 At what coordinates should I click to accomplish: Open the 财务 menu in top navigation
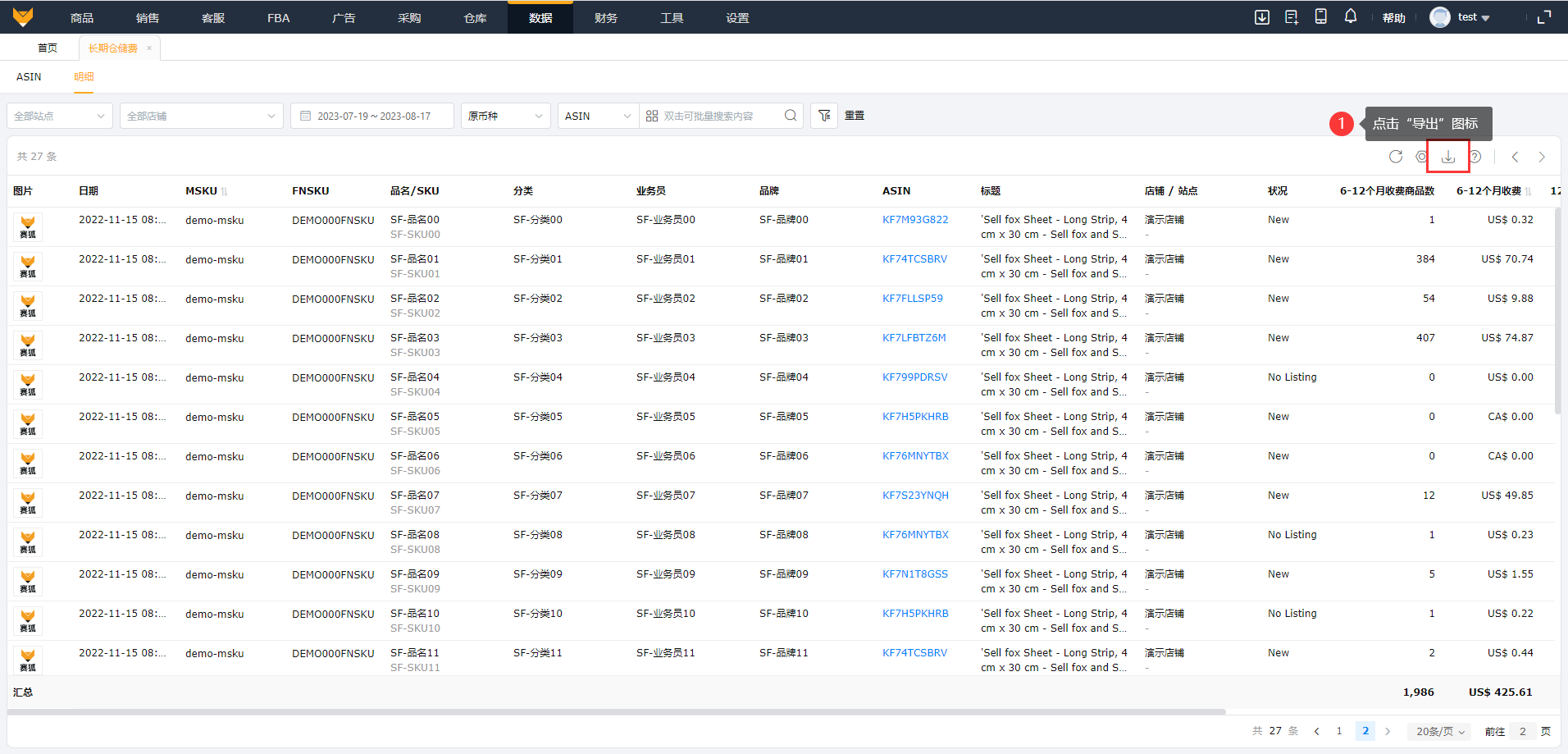pos(605,17)
